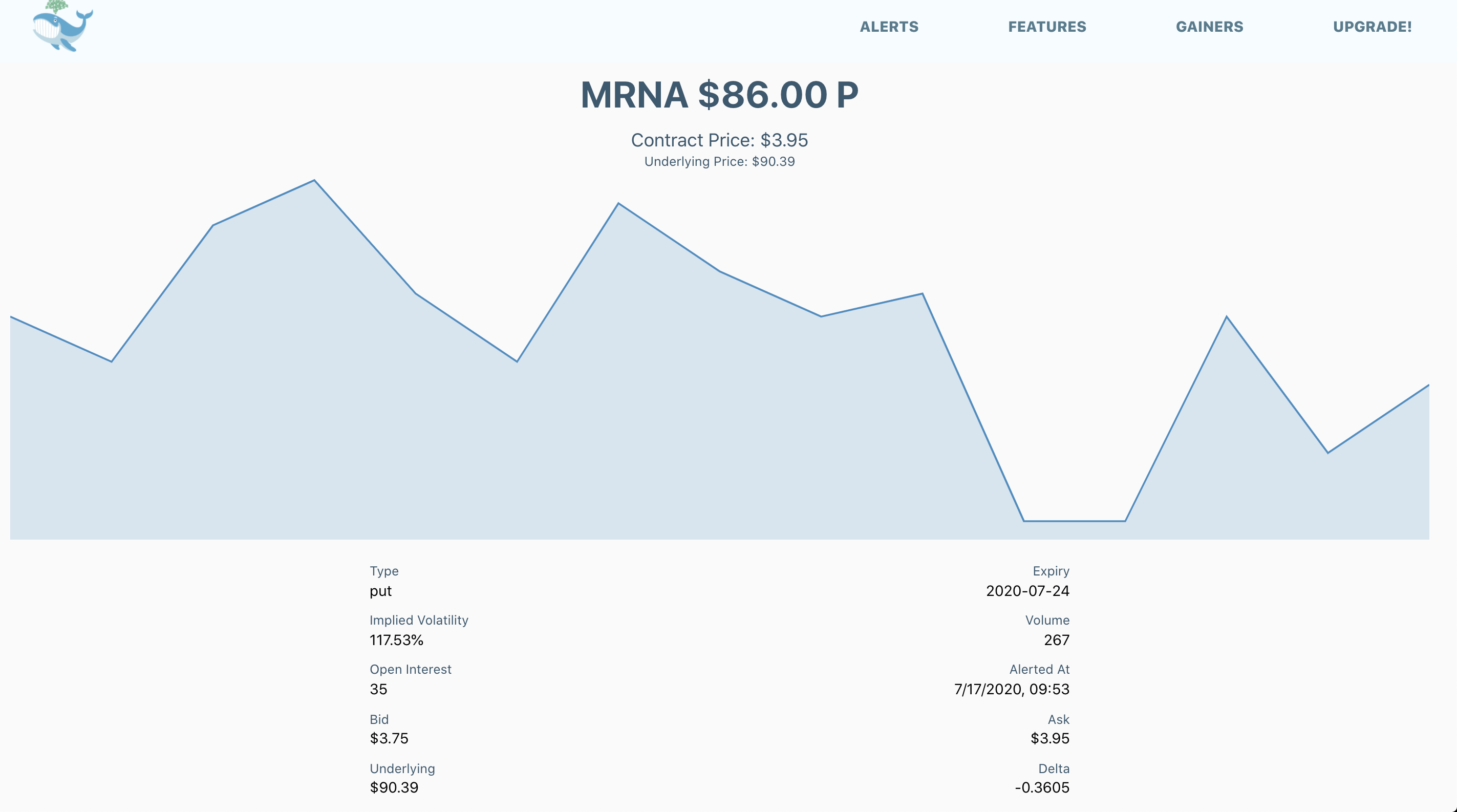Click the Underlying $90.39 value at bottom
Screen dimensions: 1457x812
394,788
